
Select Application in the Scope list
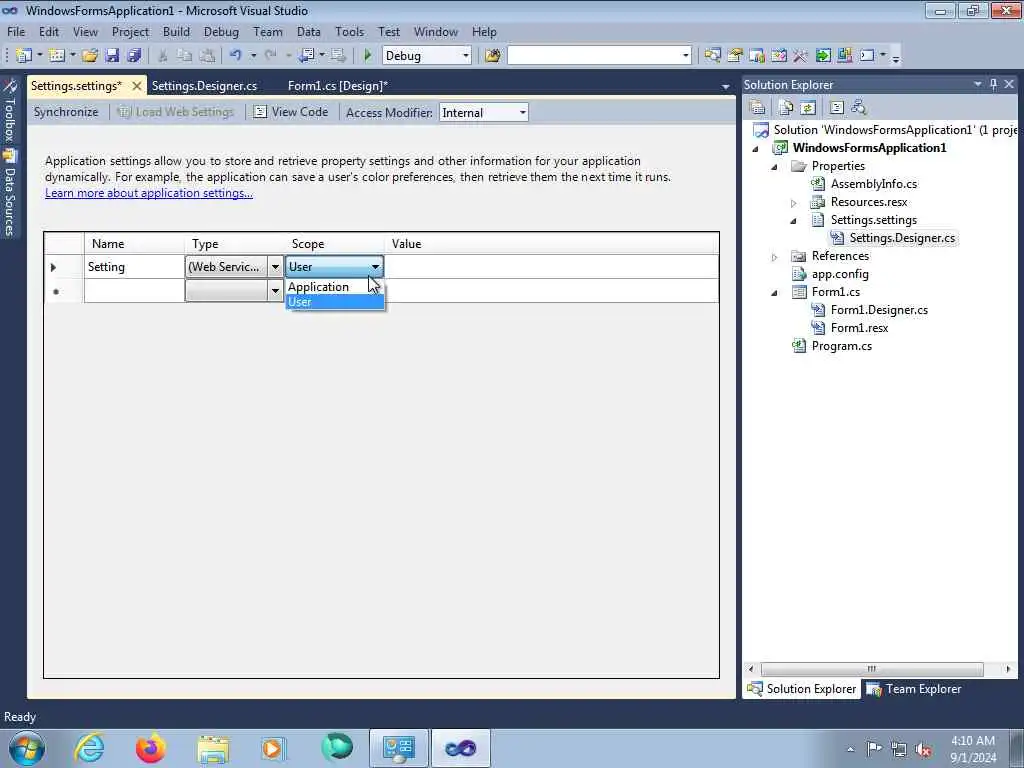[335, 287]
